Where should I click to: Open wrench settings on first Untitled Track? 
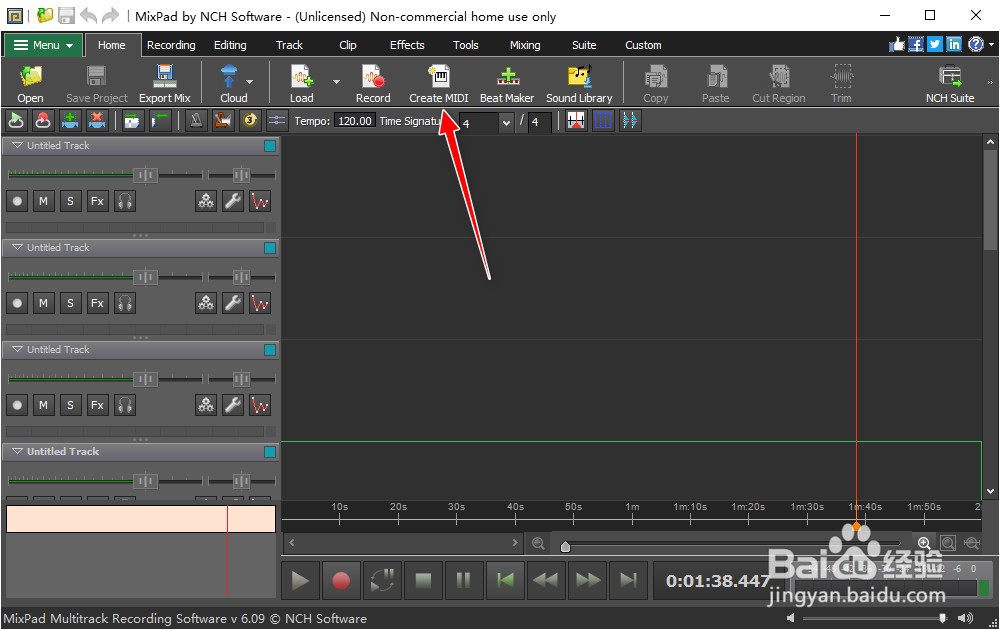[233, 201]
